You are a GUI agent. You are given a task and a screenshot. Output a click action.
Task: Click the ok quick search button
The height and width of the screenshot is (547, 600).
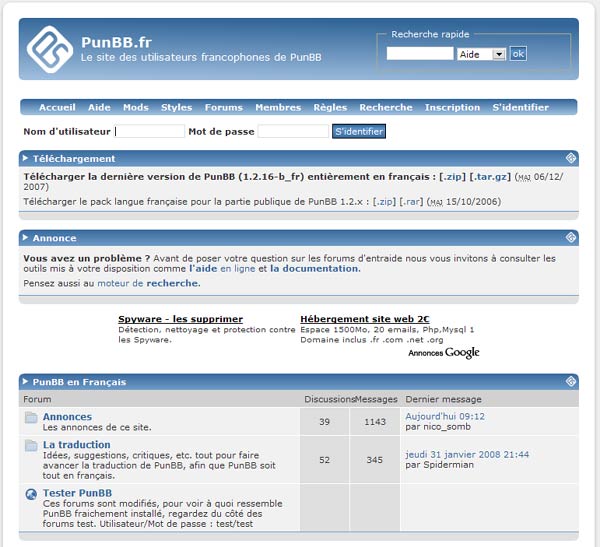click(x=518, y=54)
